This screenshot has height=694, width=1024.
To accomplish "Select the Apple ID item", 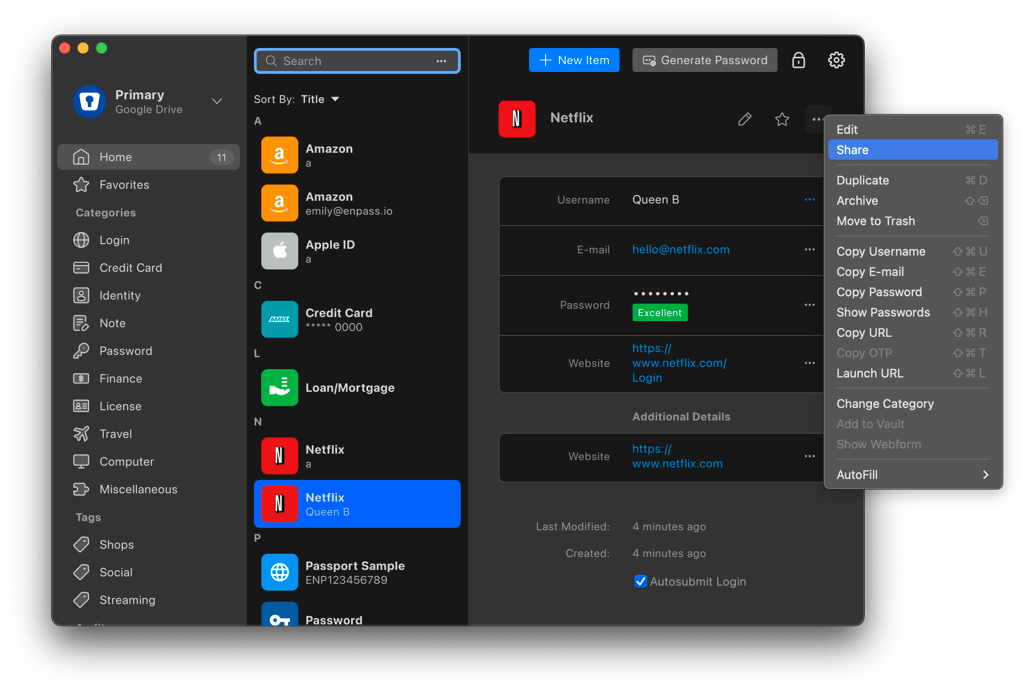I will click(357, 251).
